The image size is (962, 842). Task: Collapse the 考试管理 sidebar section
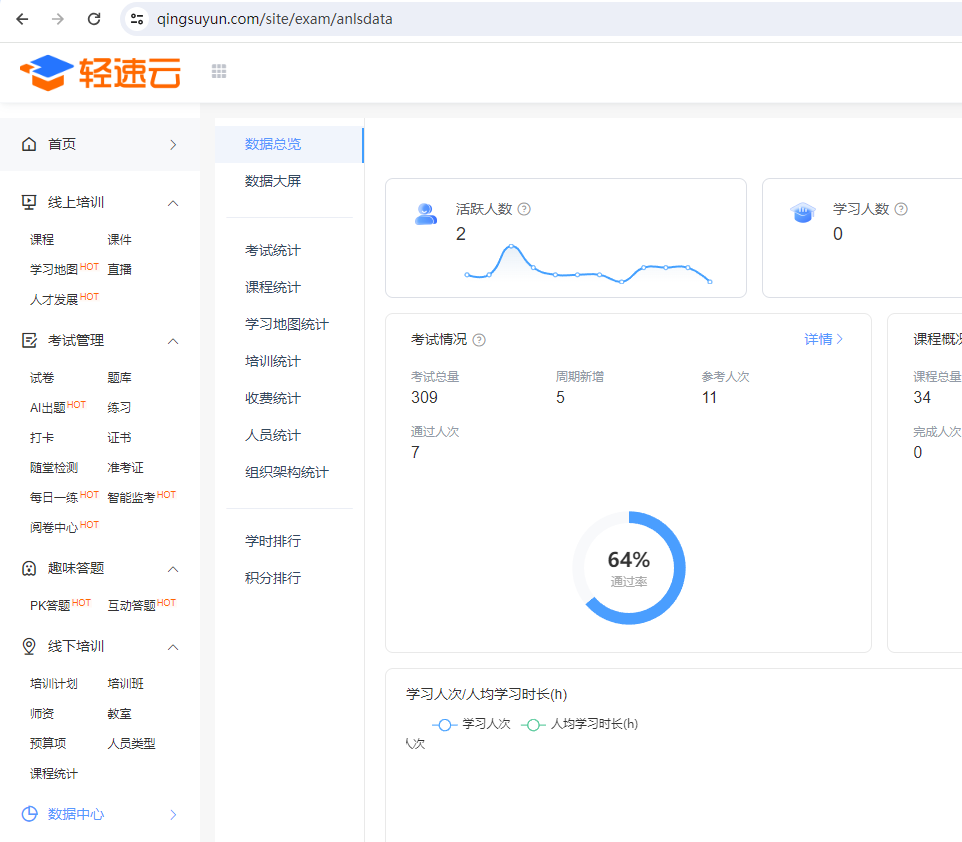pos(173,341)
